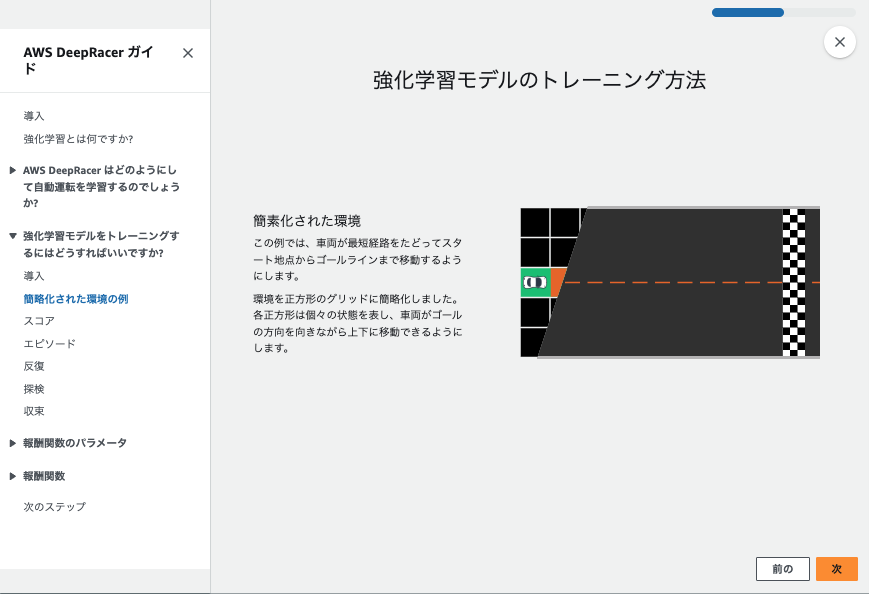The image size is (869, 594).
Task: Expand the "報酬関数" section
Action: pyautogui.click(x=45, y=475)
